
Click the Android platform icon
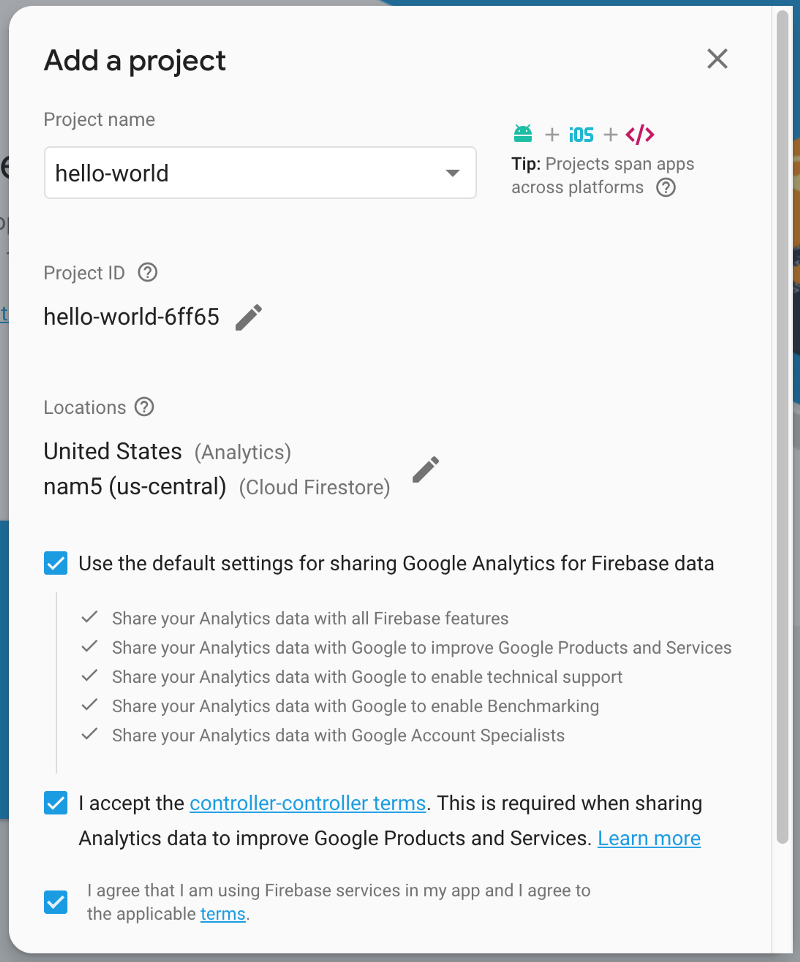click(523, 134)
